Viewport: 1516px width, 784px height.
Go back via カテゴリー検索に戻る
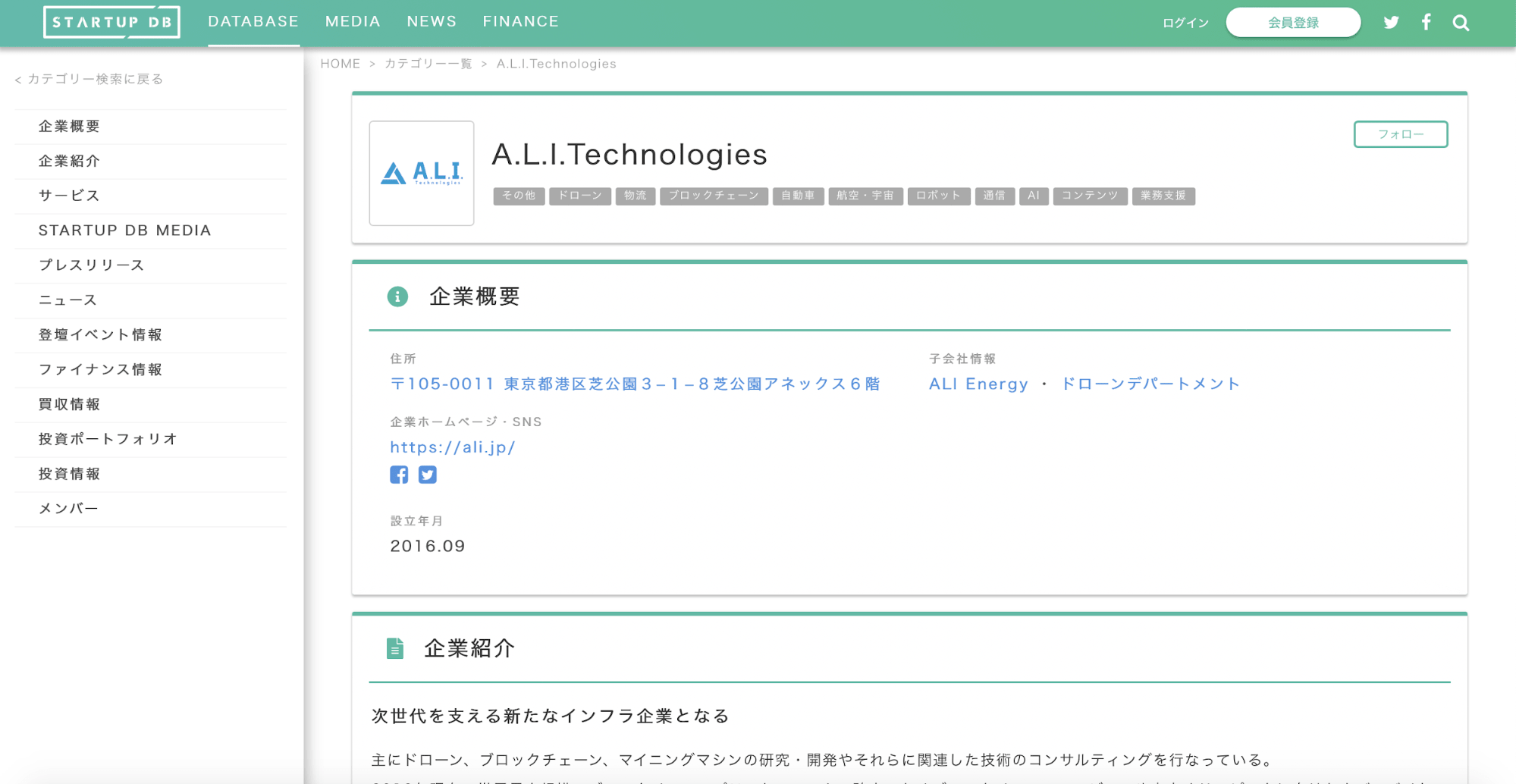[89, 79]
